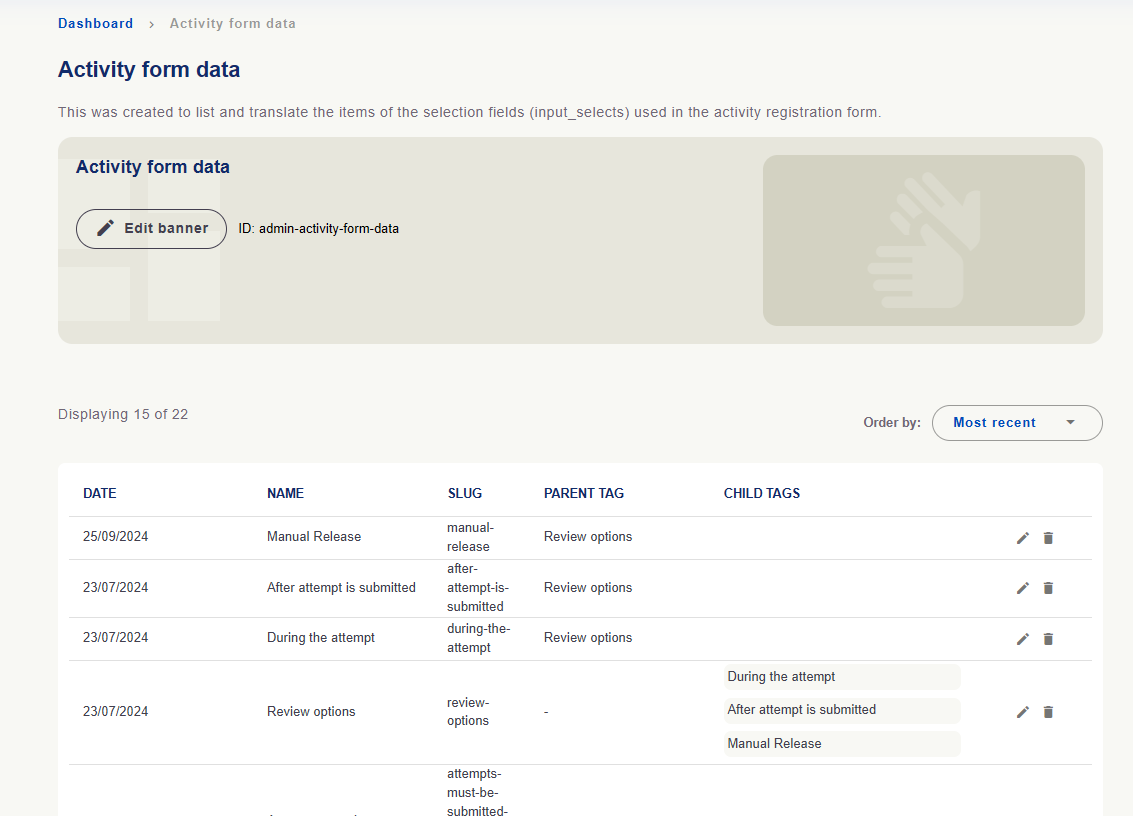
Task: Click the Displaying 15 of 22 count
Action: coord(123,414)
